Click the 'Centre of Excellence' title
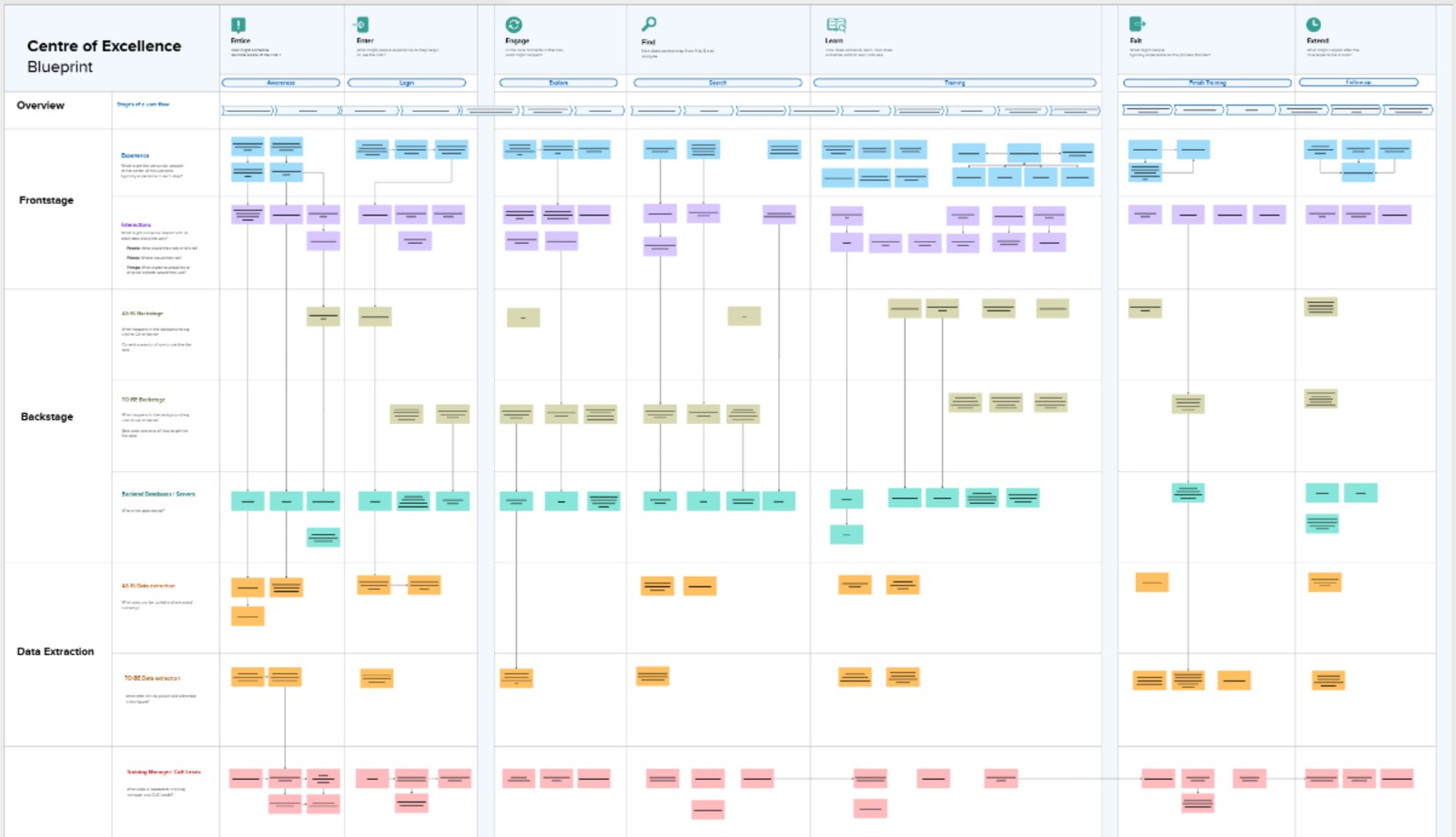Image resolution: width=1456 pixels, height=837 pixels. click(104, 46)
